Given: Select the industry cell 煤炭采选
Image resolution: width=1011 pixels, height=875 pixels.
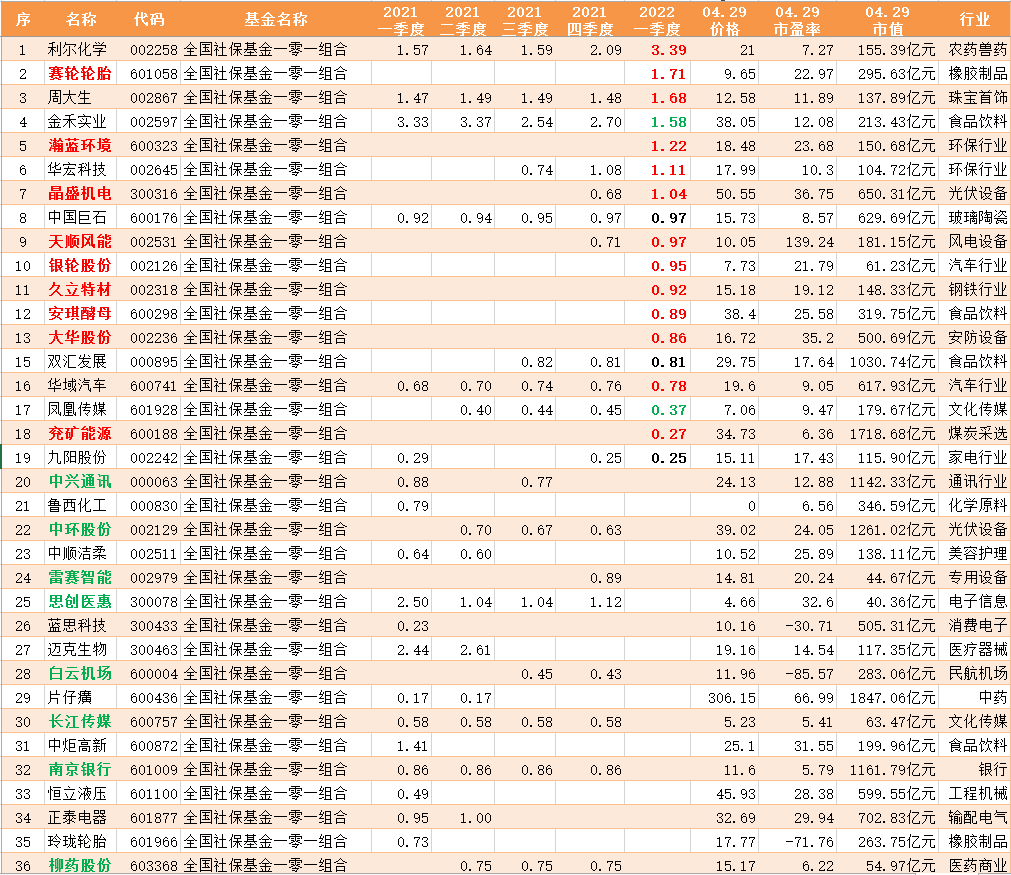Looking at the screenshot, I should (x=977, y=433).
